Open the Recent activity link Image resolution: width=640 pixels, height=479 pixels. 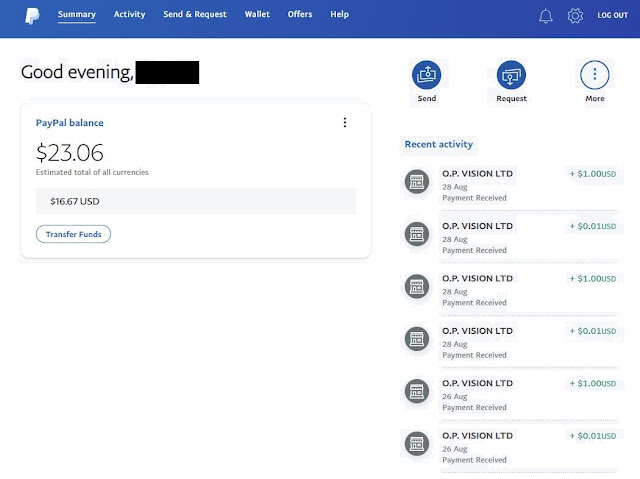[x=439, y=144]
